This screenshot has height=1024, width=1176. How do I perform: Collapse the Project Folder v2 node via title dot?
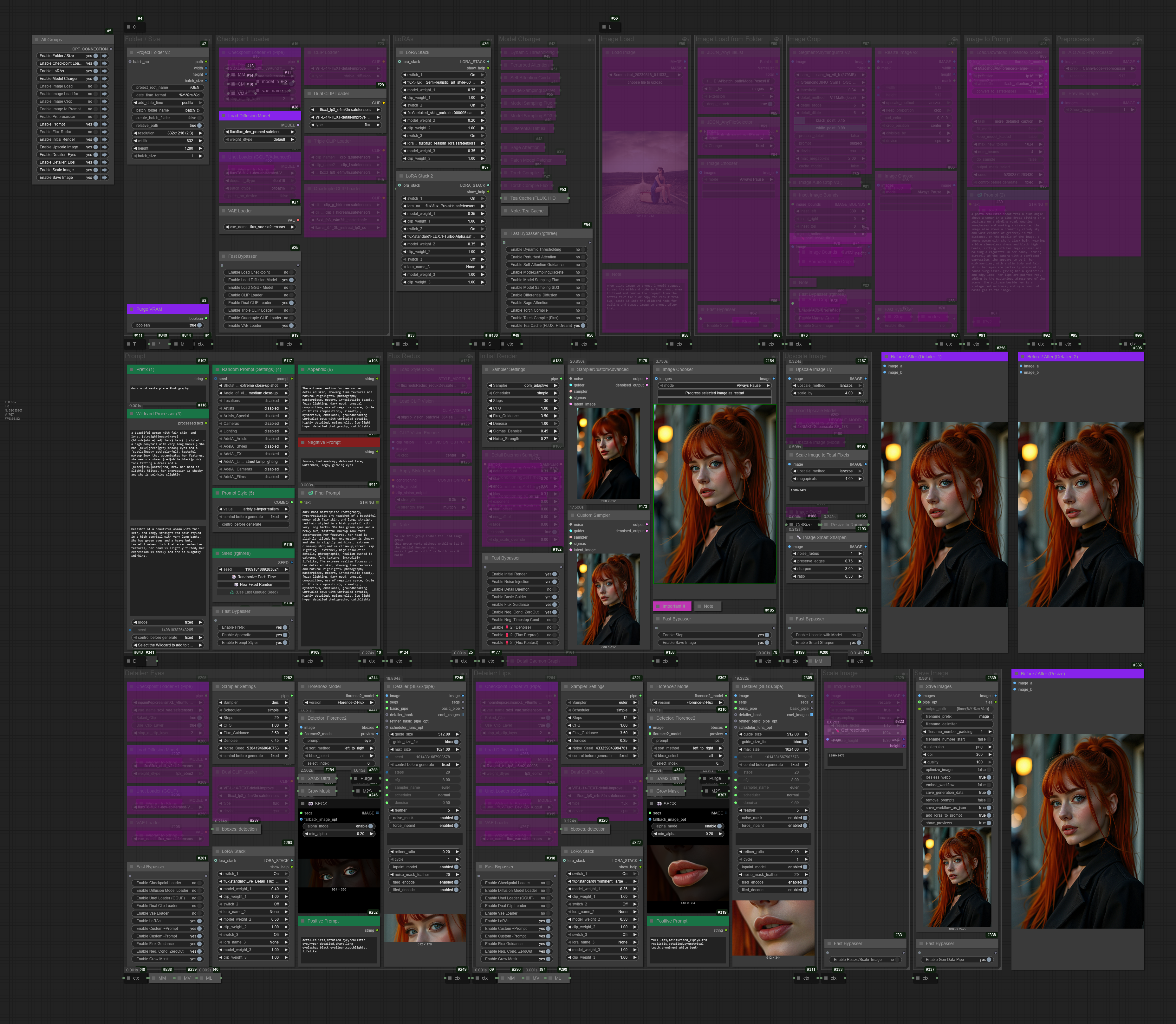(131, 53)
